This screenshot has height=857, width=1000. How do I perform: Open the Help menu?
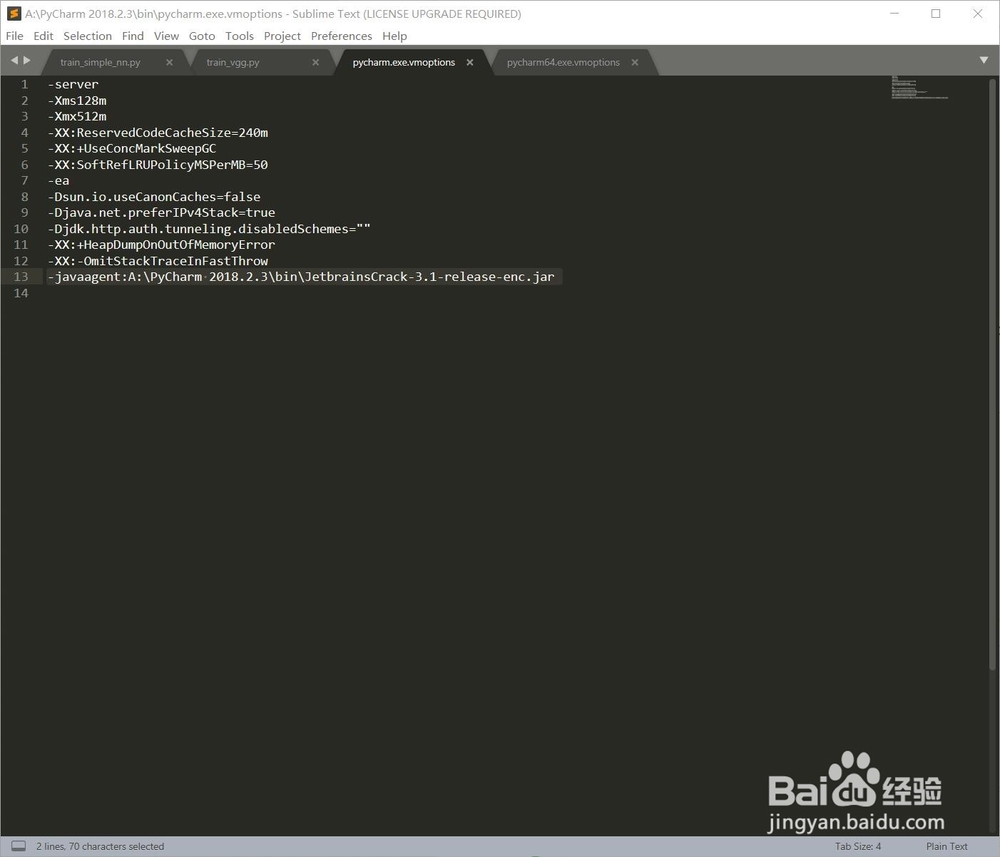pyautogui.click(x=394, y=36)
